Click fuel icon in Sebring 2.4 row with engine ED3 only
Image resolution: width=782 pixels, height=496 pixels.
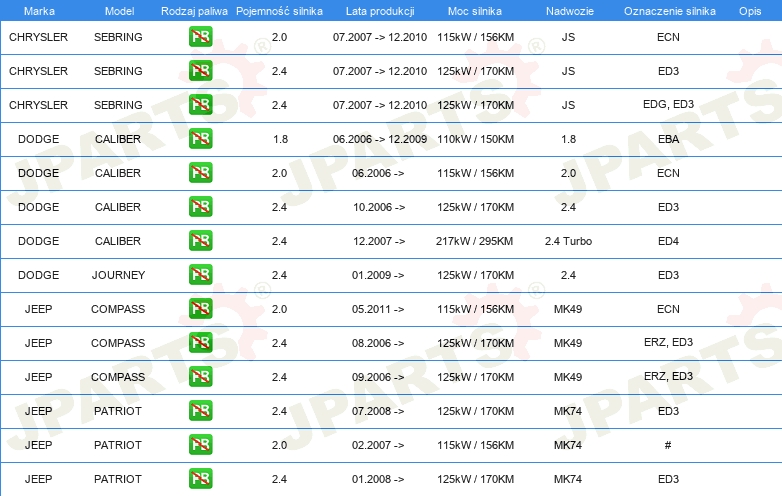tap(200, 71)
